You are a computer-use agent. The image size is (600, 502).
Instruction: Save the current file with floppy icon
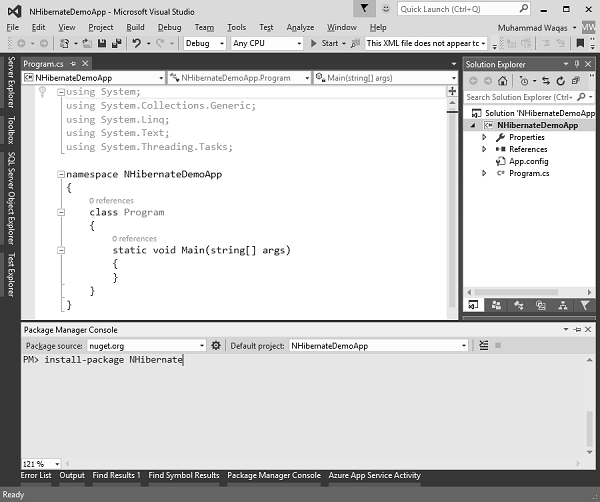pos(102,43)
